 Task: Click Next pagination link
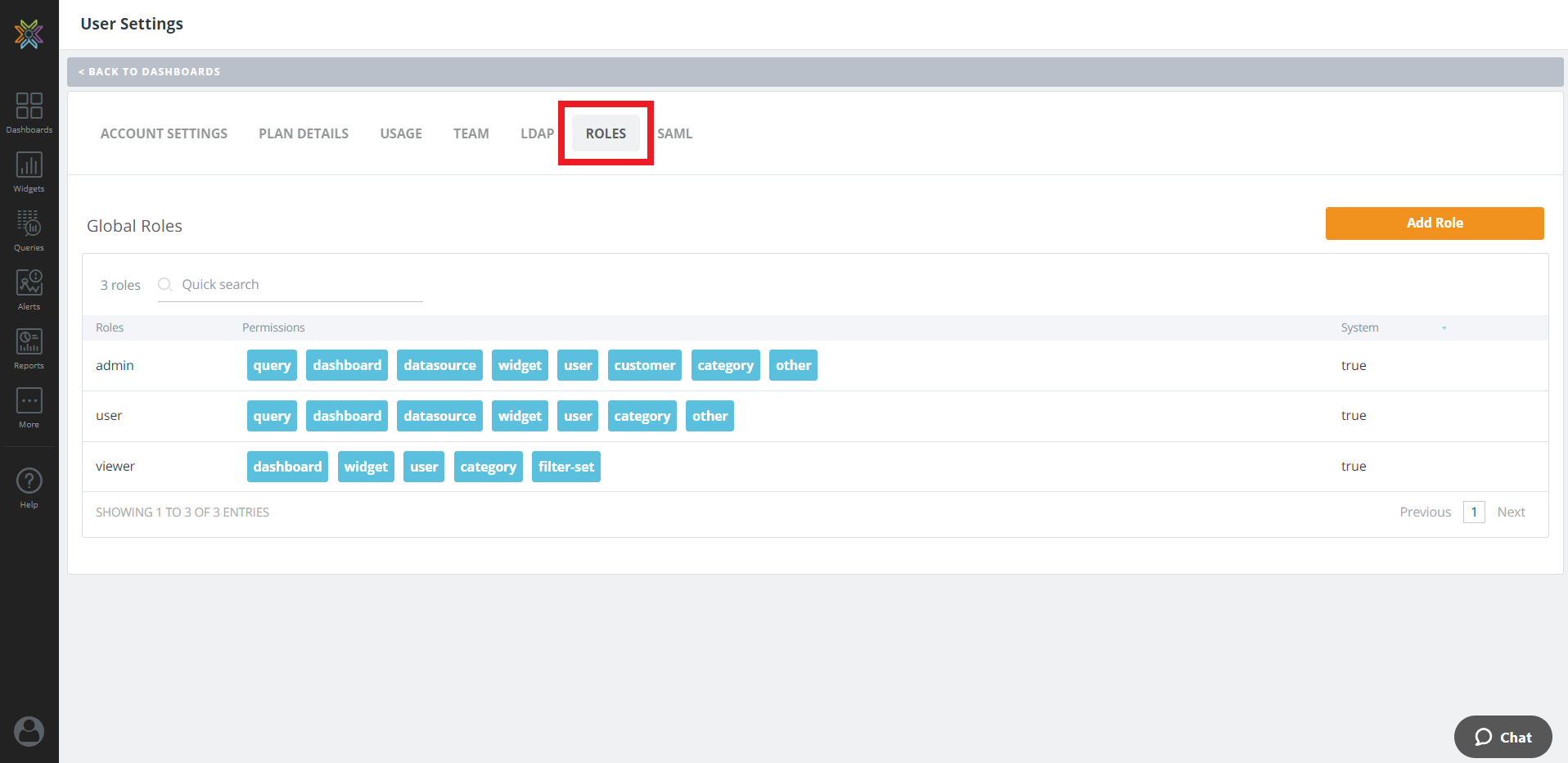1511,512
